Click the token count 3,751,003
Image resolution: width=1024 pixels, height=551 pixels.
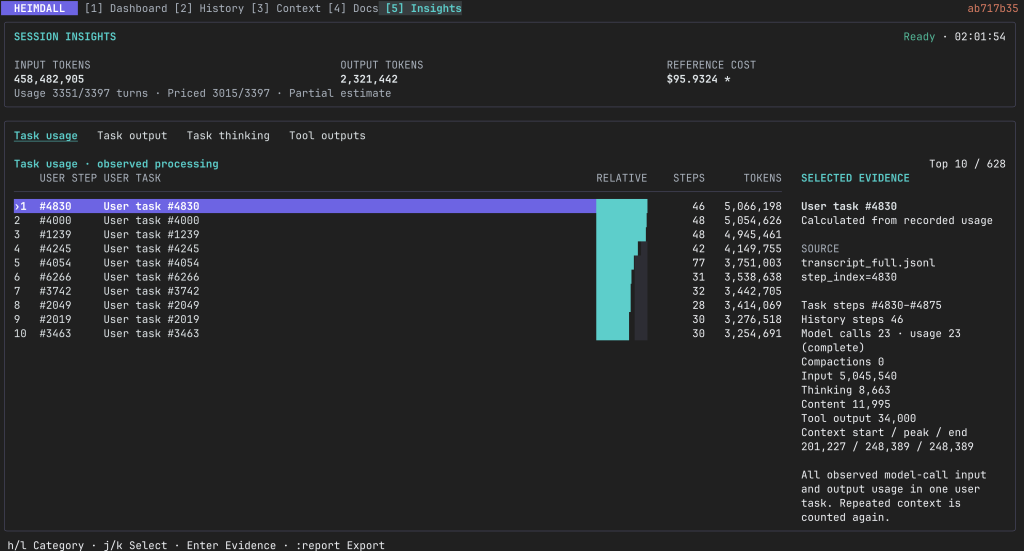(752, 263)
